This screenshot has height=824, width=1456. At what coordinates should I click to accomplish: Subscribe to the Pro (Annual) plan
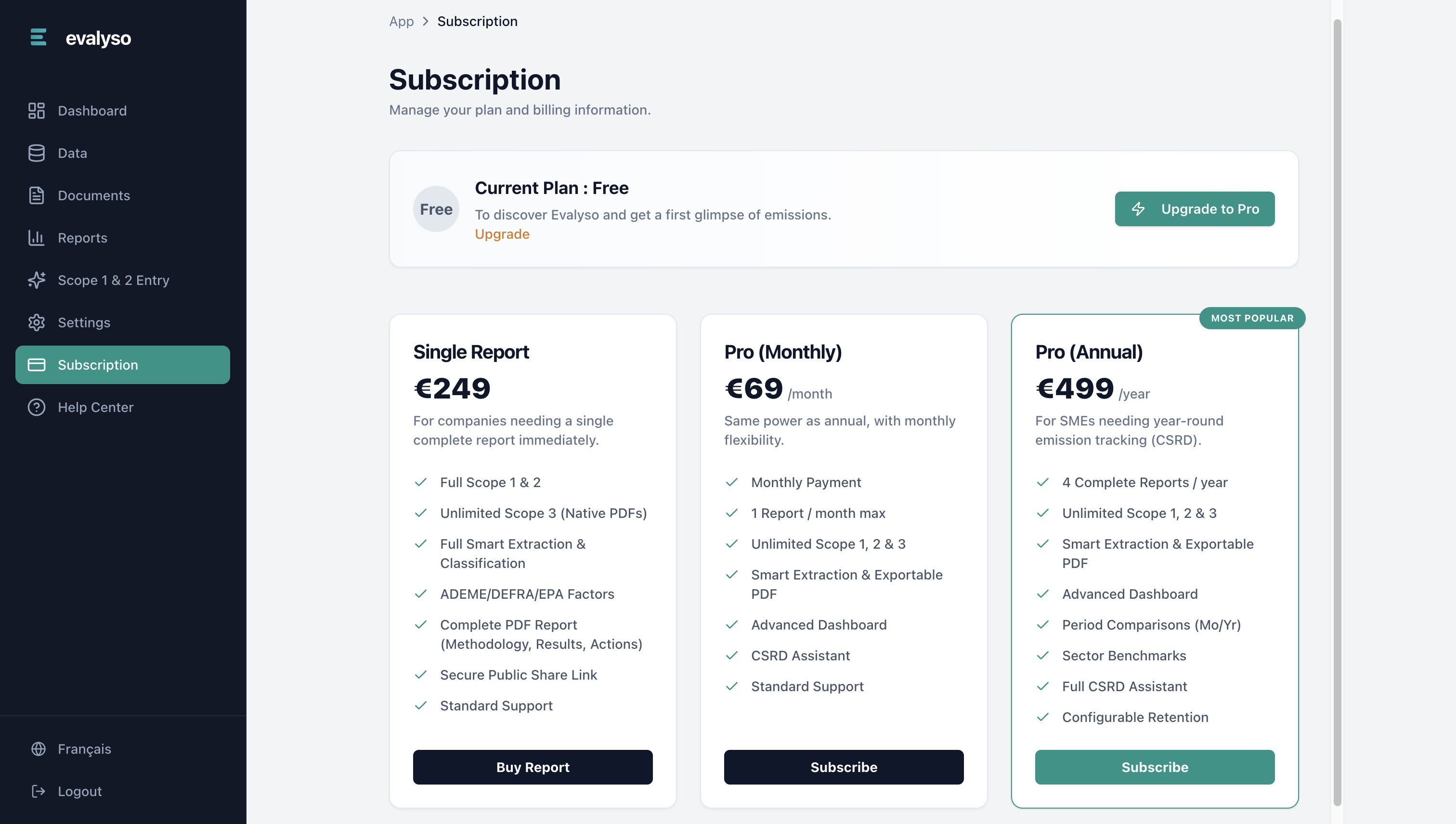1154,767
